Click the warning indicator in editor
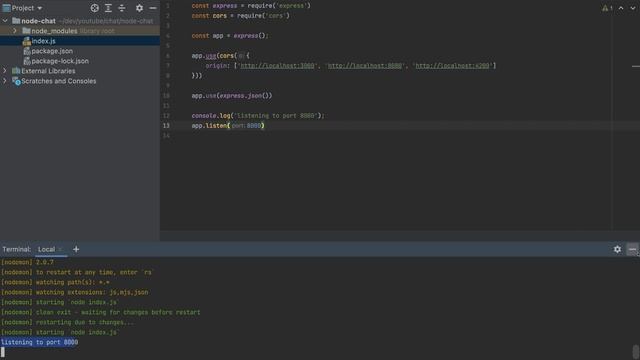This screenshot has height=360, width=640. (607, 8)
